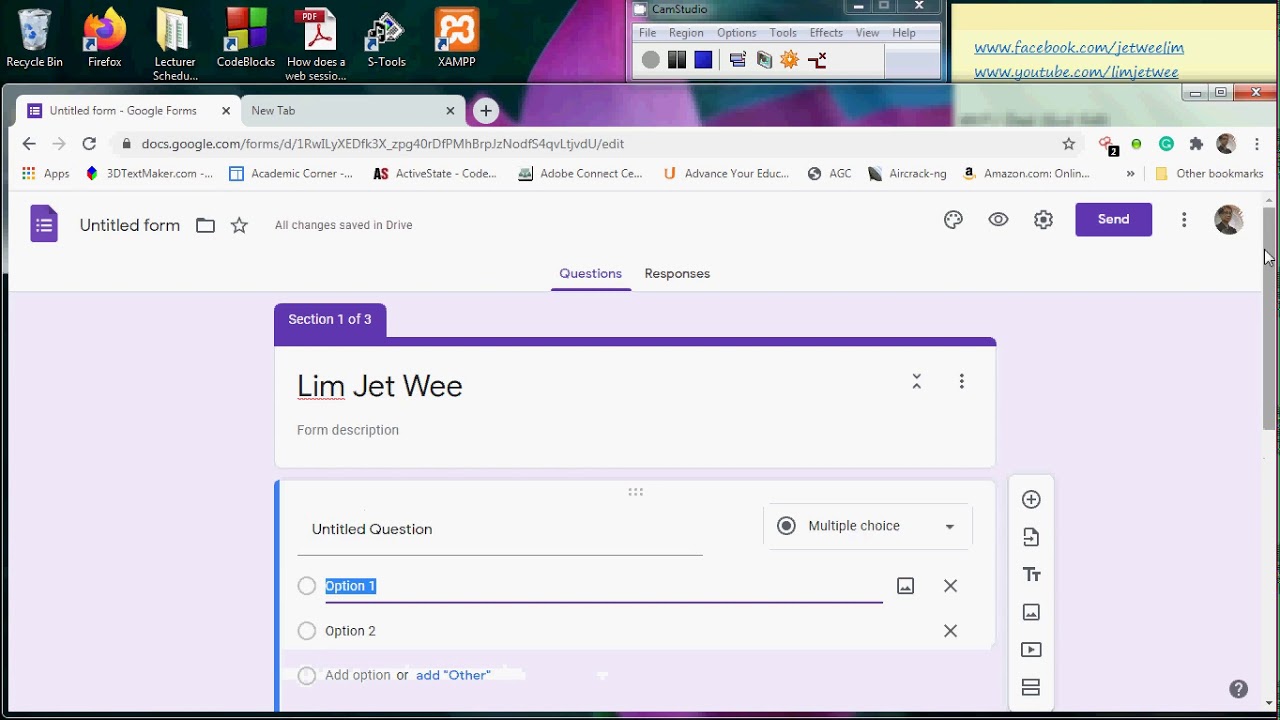Bookmark this page star
This screenshot has height=720, width=1280.
click(1069, 144)
